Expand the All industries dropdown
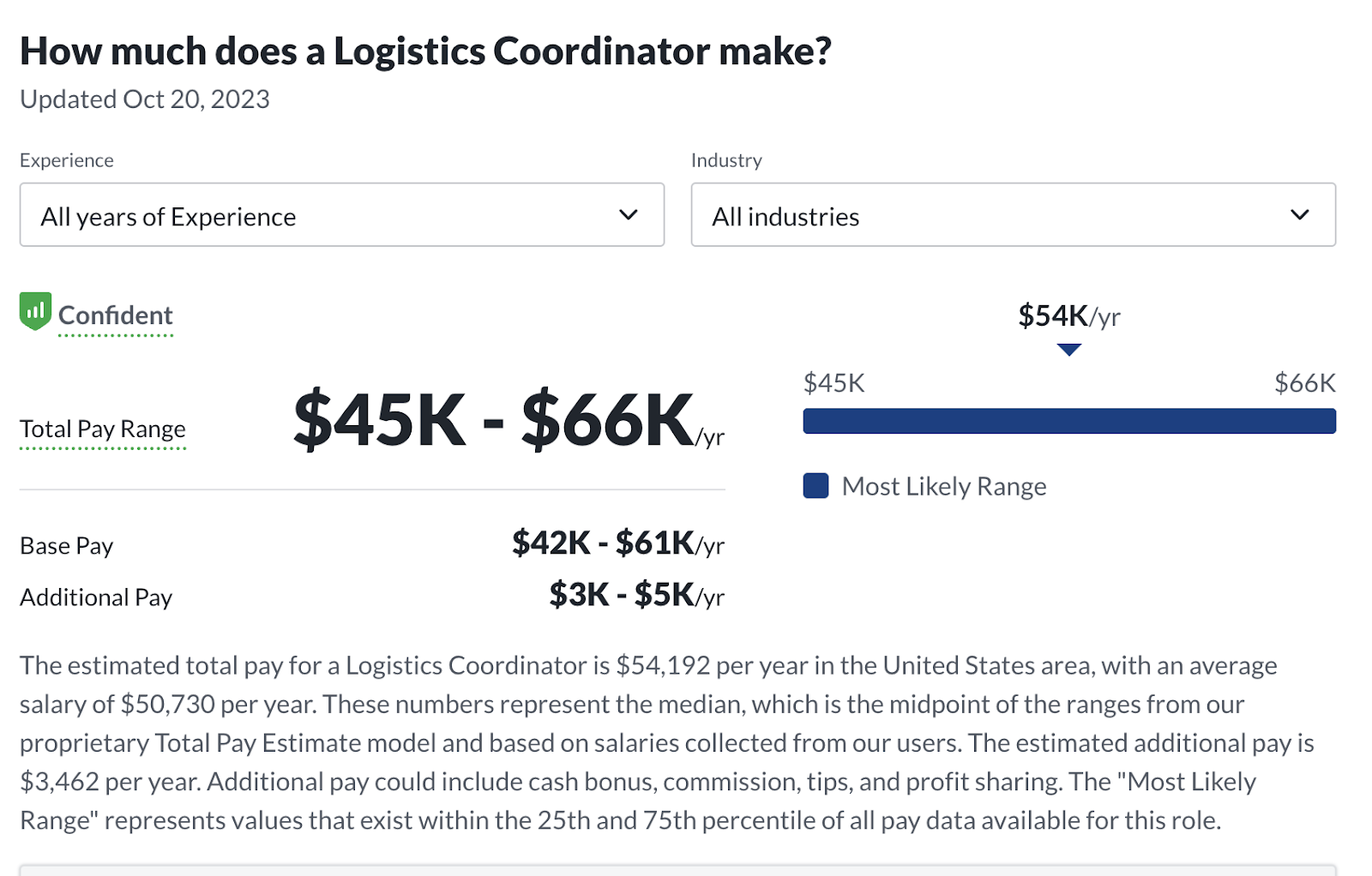The width and height of the screenshot is (1372, 876). 1012,215
